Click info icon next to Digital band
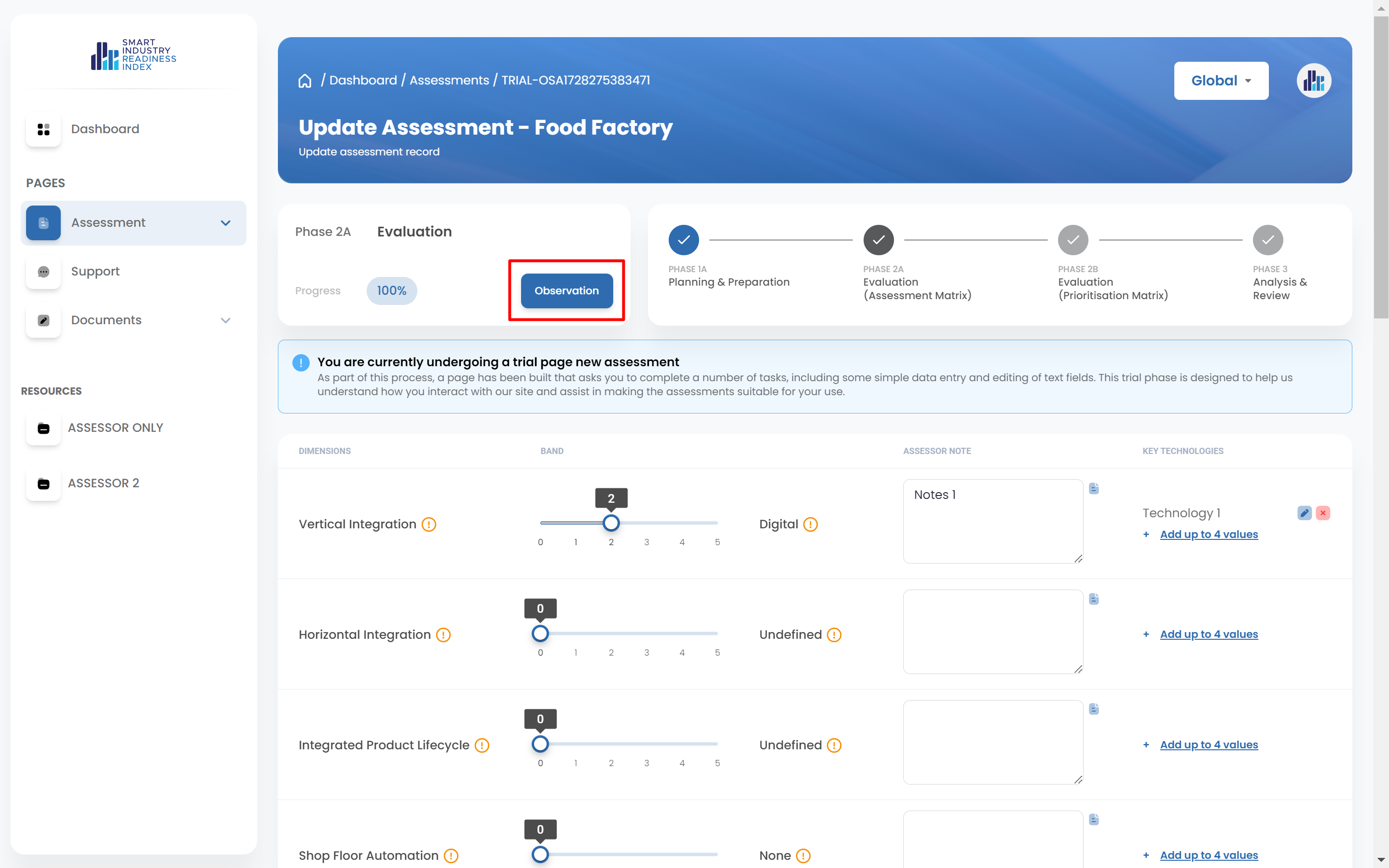Viewport: 1389px width, 868px height. (811, 524)
